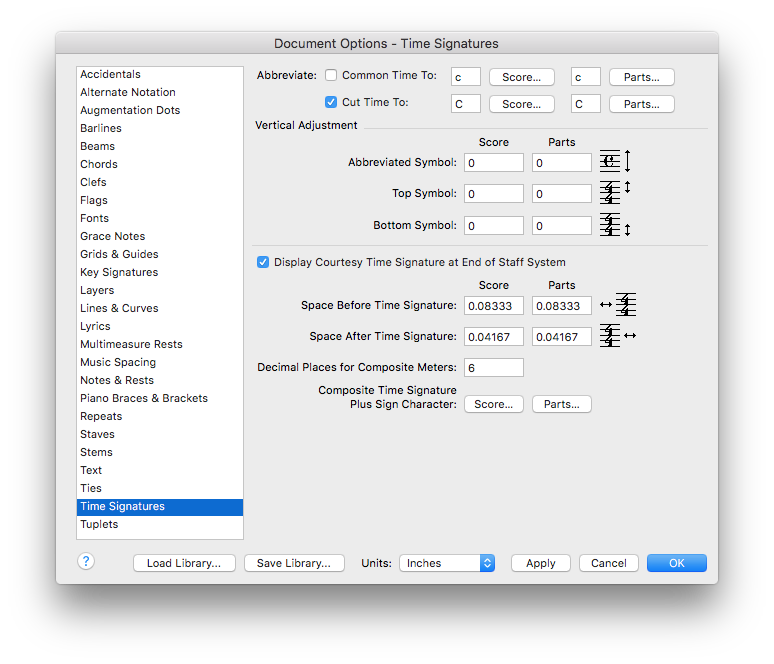Click Space After Time Signature Parts field
The width and height of the screenshot is (774, 664).
[562, 337]
